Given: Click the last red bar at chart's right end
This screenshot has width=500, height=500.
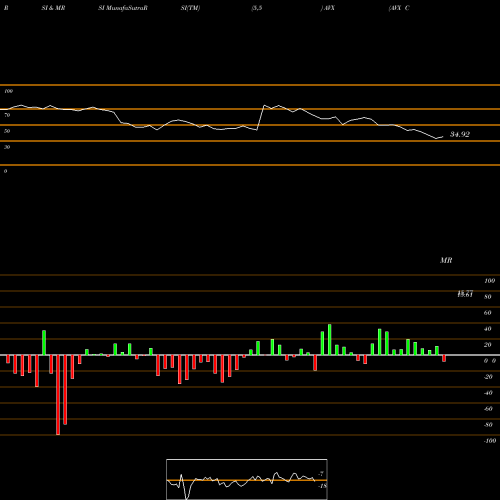Looking at the screenshot, I should [444, 358].
